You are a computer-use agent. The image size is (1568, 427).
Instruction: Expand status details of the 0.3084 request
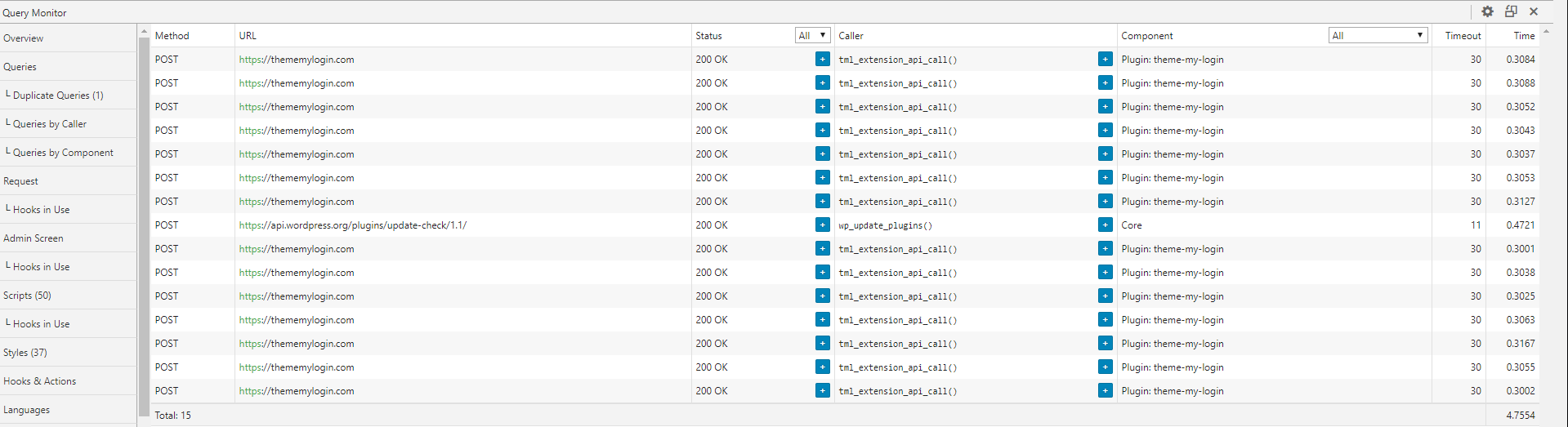pos(822,59)
